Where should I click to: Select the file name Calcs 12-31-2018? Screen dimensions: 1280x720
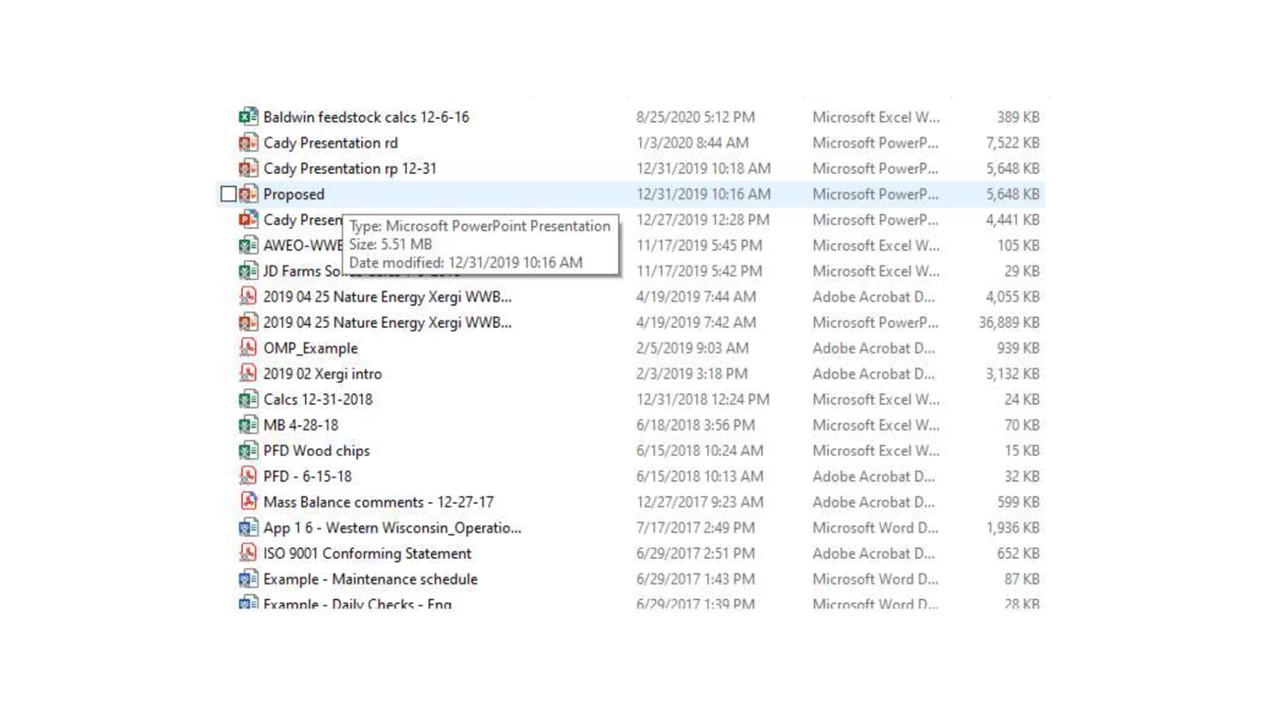[x=318, y=399]
